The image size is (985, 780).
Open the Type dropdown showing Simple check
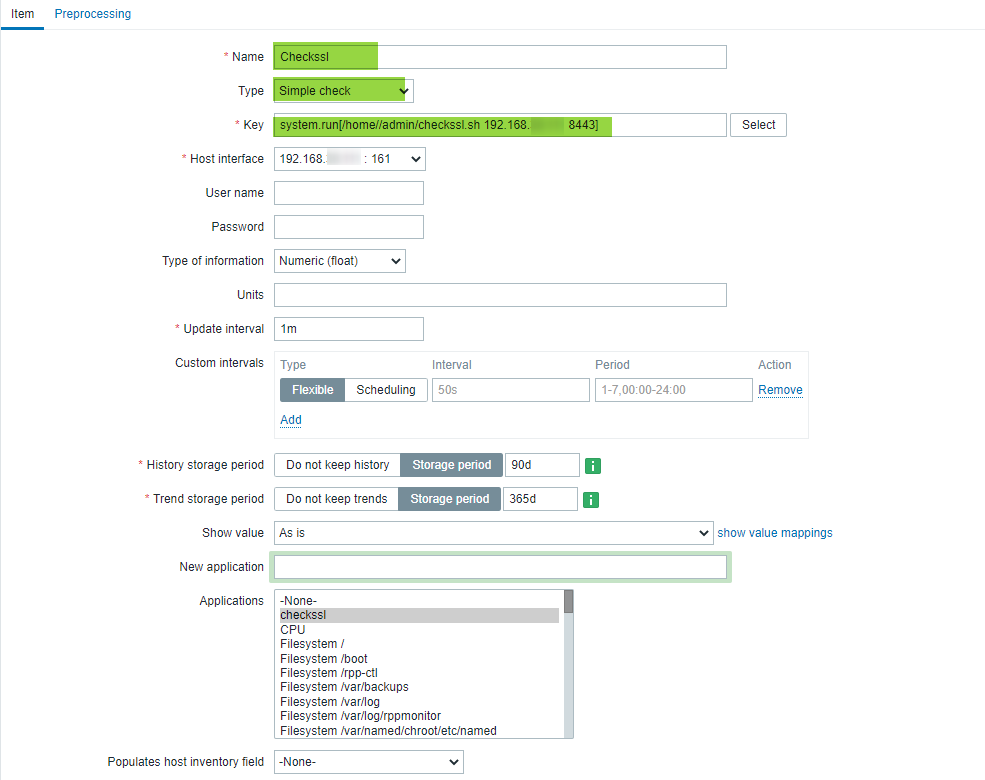pyautogui.click(x=343, y=91)
